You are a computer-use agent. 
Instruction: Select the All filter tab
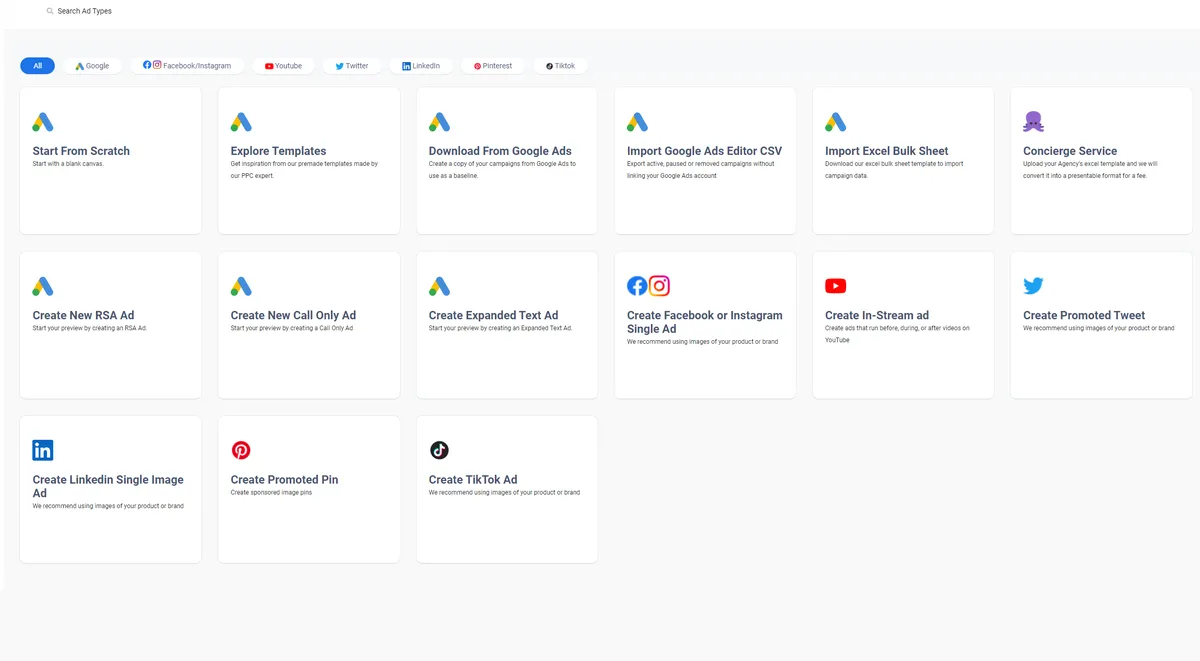37,66
